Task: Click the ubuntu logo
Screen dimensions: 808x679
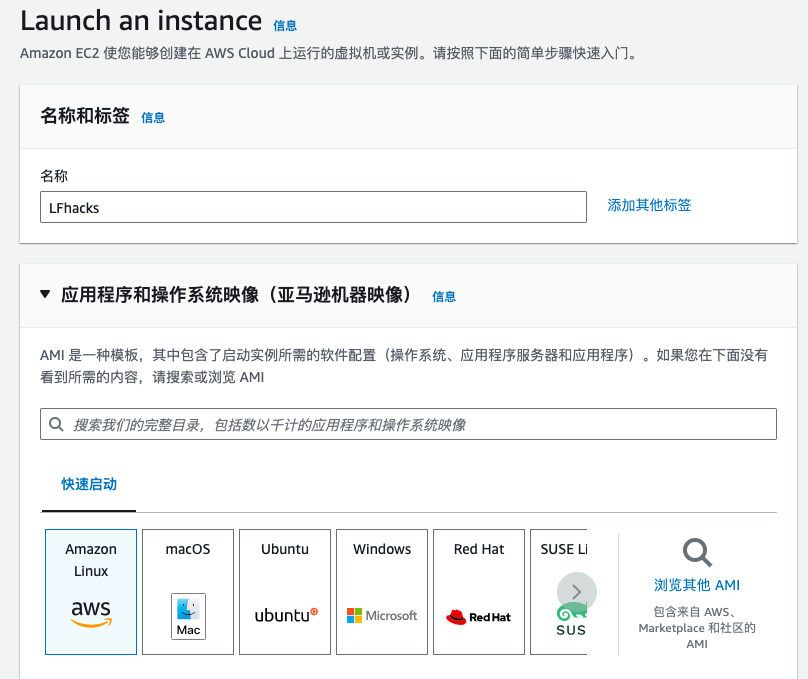Action: 286,615
